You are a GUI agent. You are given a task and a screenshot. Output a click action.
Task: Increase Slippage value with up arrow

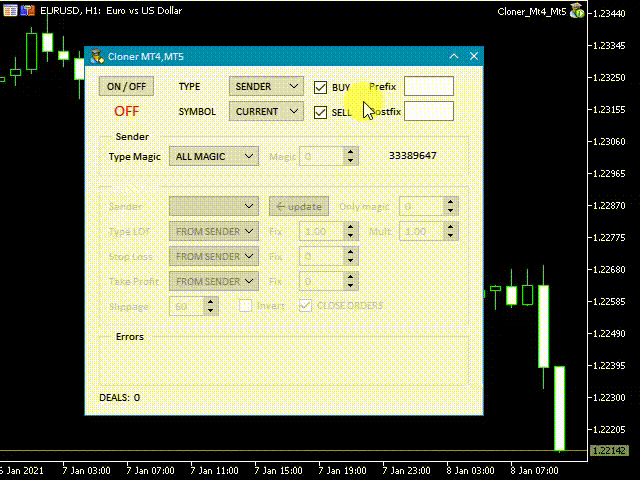pyautogui.click(x=210, y=302)
